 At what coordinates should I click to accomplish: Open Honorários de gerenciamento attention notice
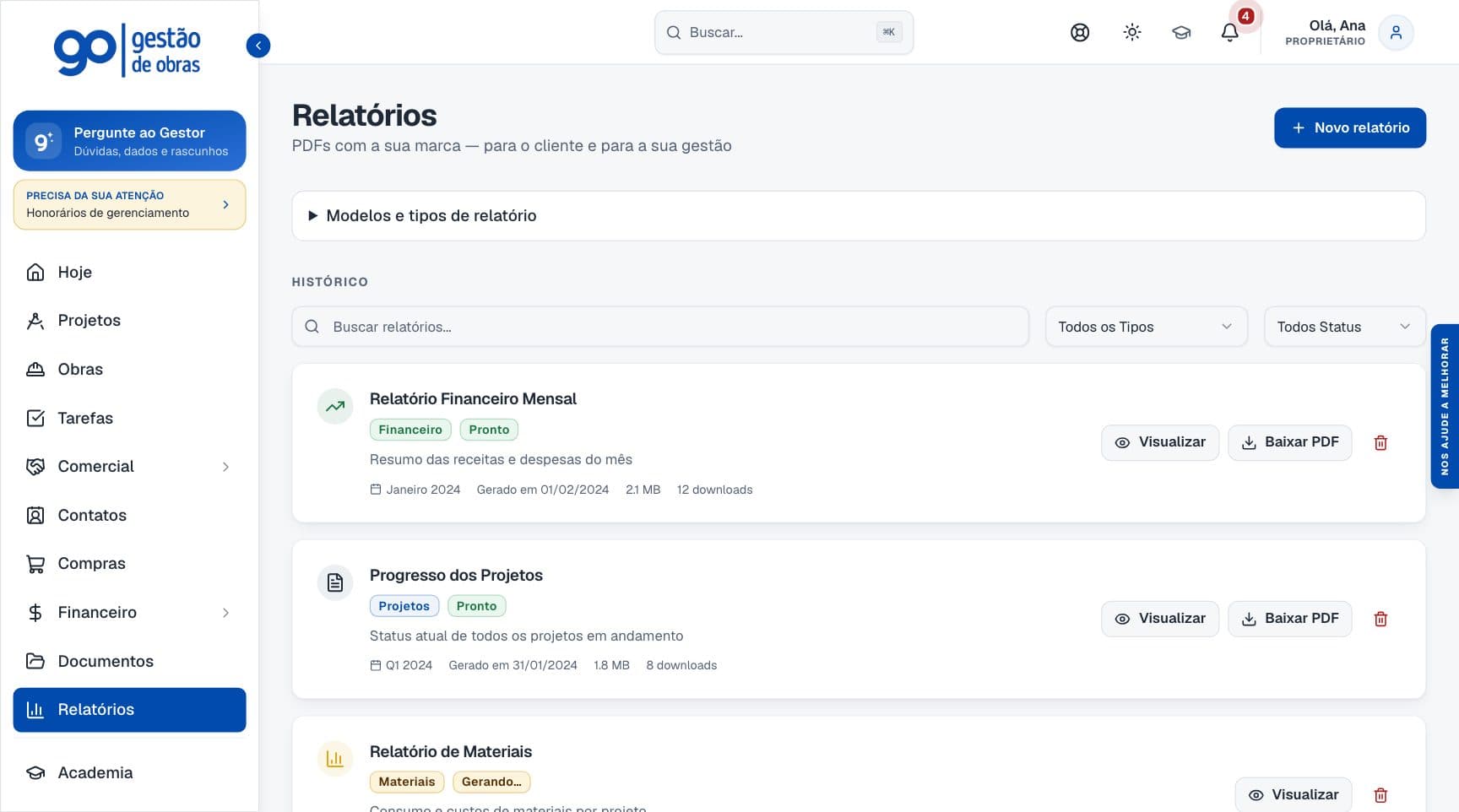[x=129, y=204]
